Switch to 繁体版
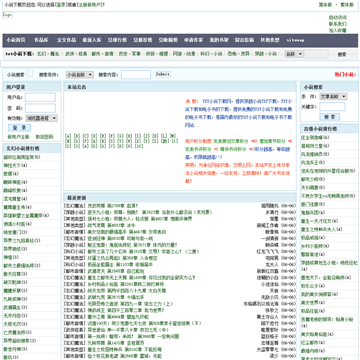The height and width of the screenshot is (360, 360). click(347, 5)
